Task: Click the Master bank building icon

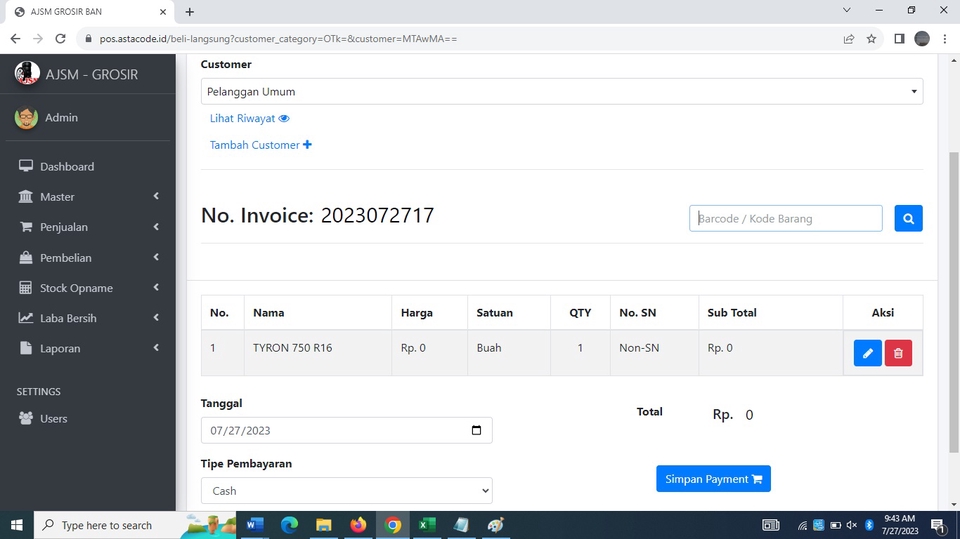Action: [x=26, y=197]
